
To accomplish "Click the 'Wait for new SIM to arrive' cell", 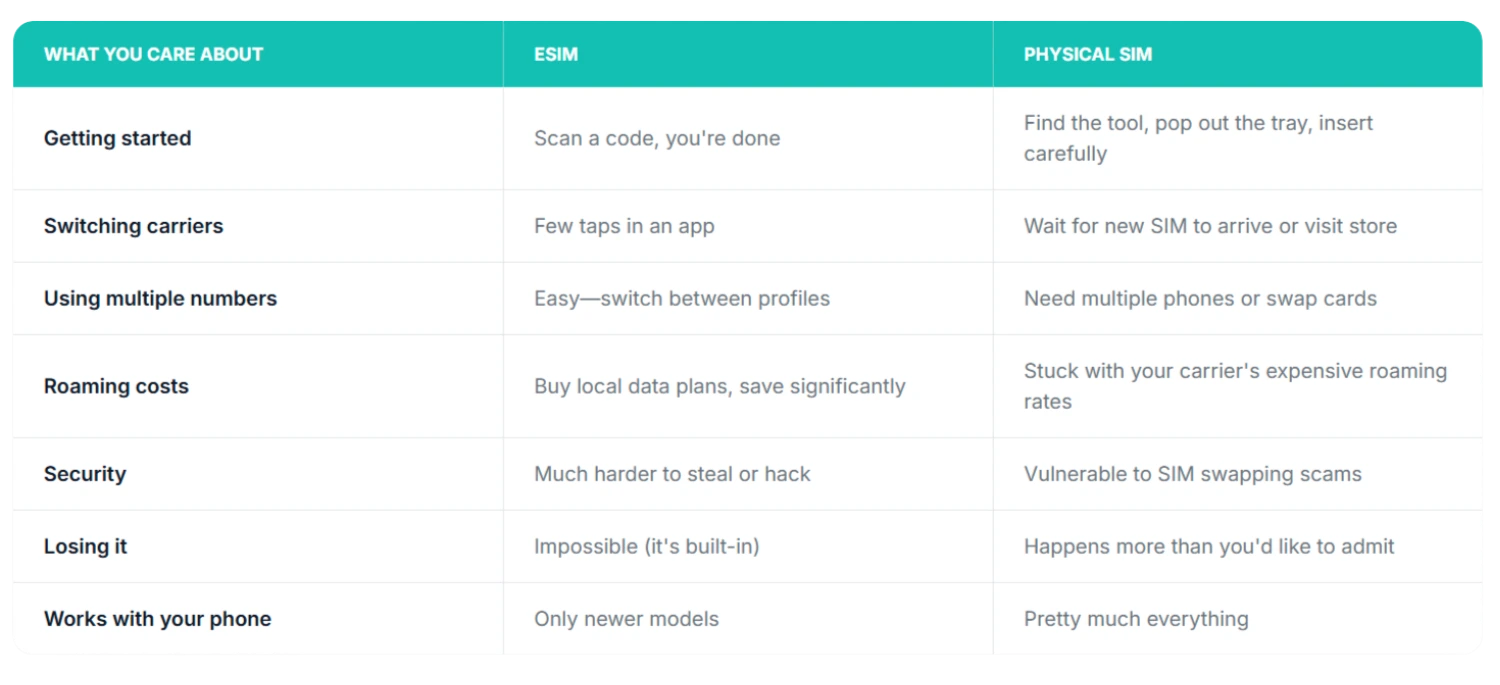I will (1210, 226).
